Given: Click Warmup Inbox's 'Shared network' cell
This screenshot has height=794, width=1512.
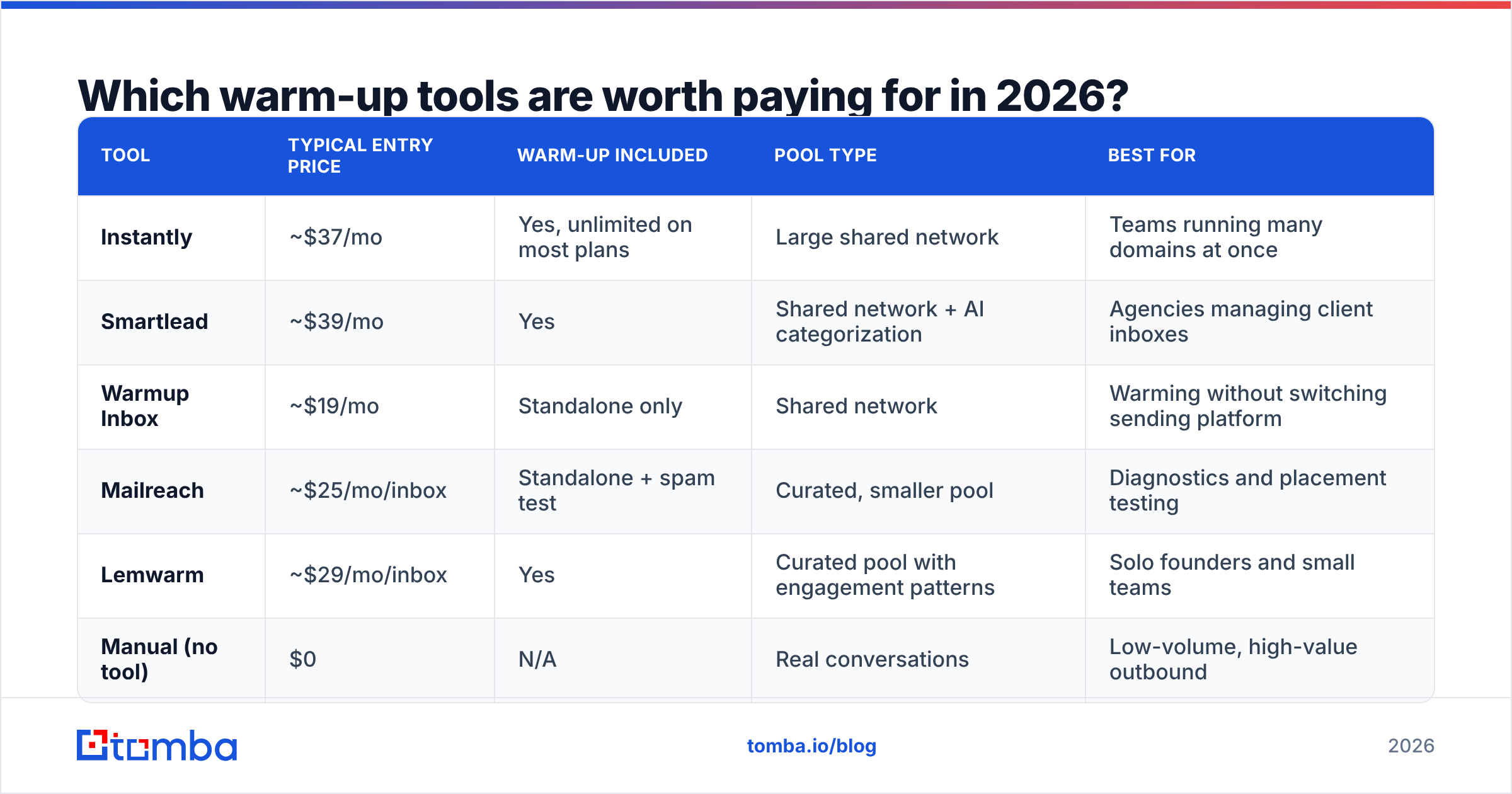Looking at the screenshot, I should (919, 406).
